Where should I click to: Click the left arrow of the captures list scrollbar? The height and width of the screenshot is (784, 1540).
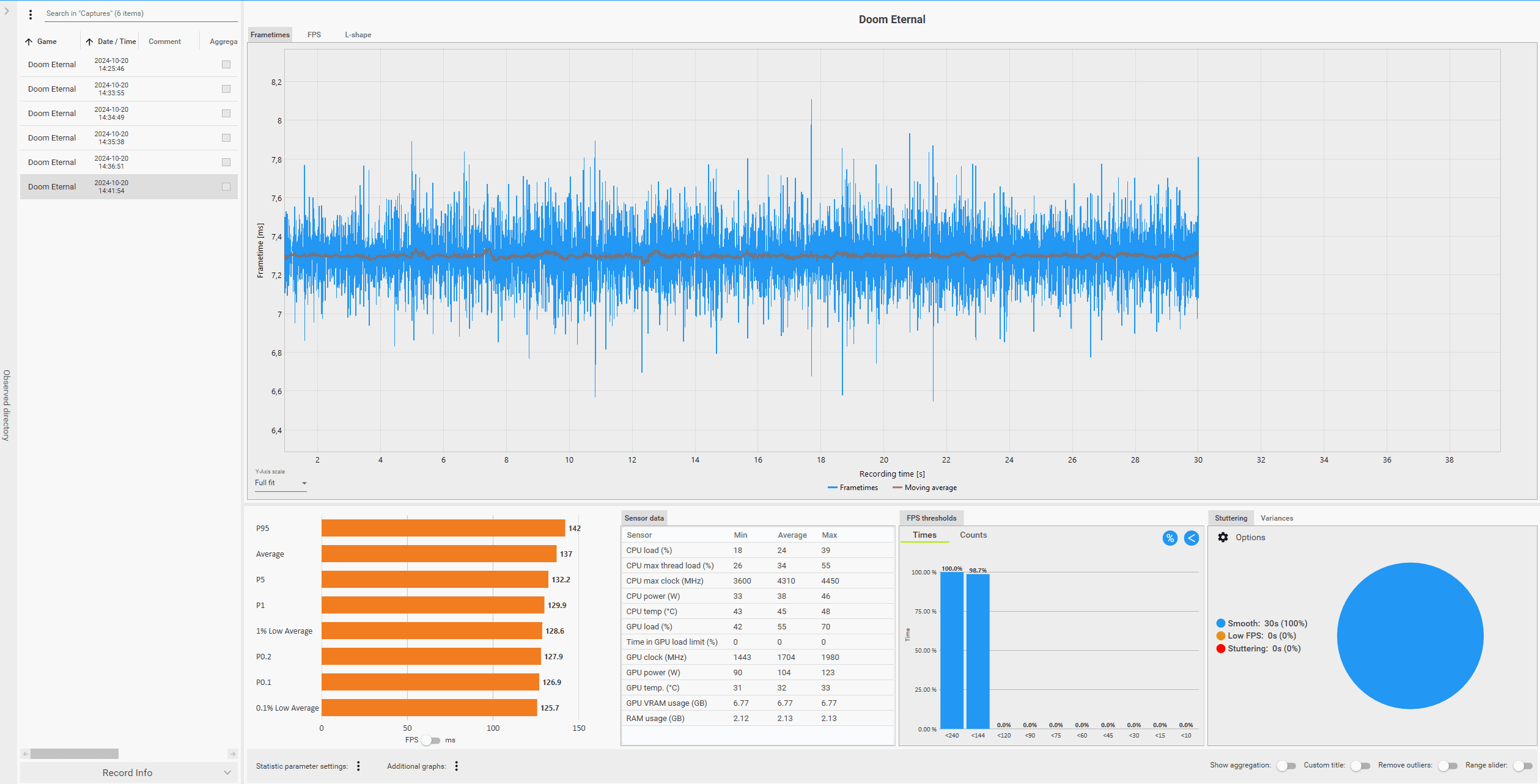coord(25,753)
